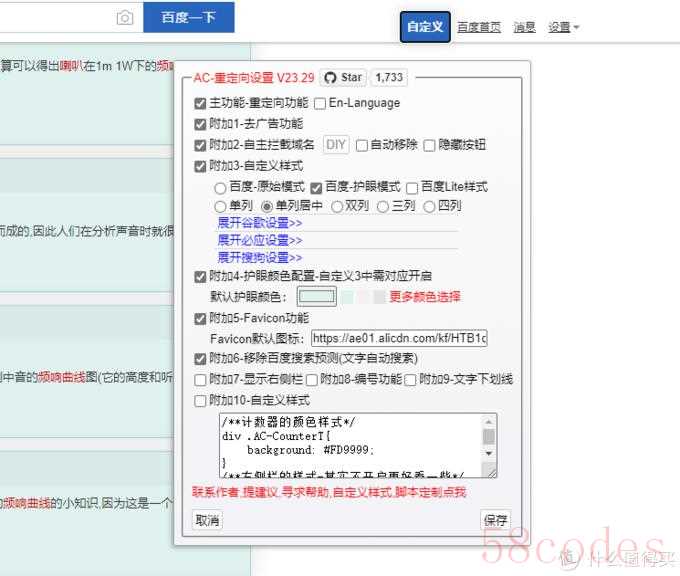Toggle 附加6-移除百度搜索预测 checkbox
Screen dimensions: 680x576
[200, 359]
